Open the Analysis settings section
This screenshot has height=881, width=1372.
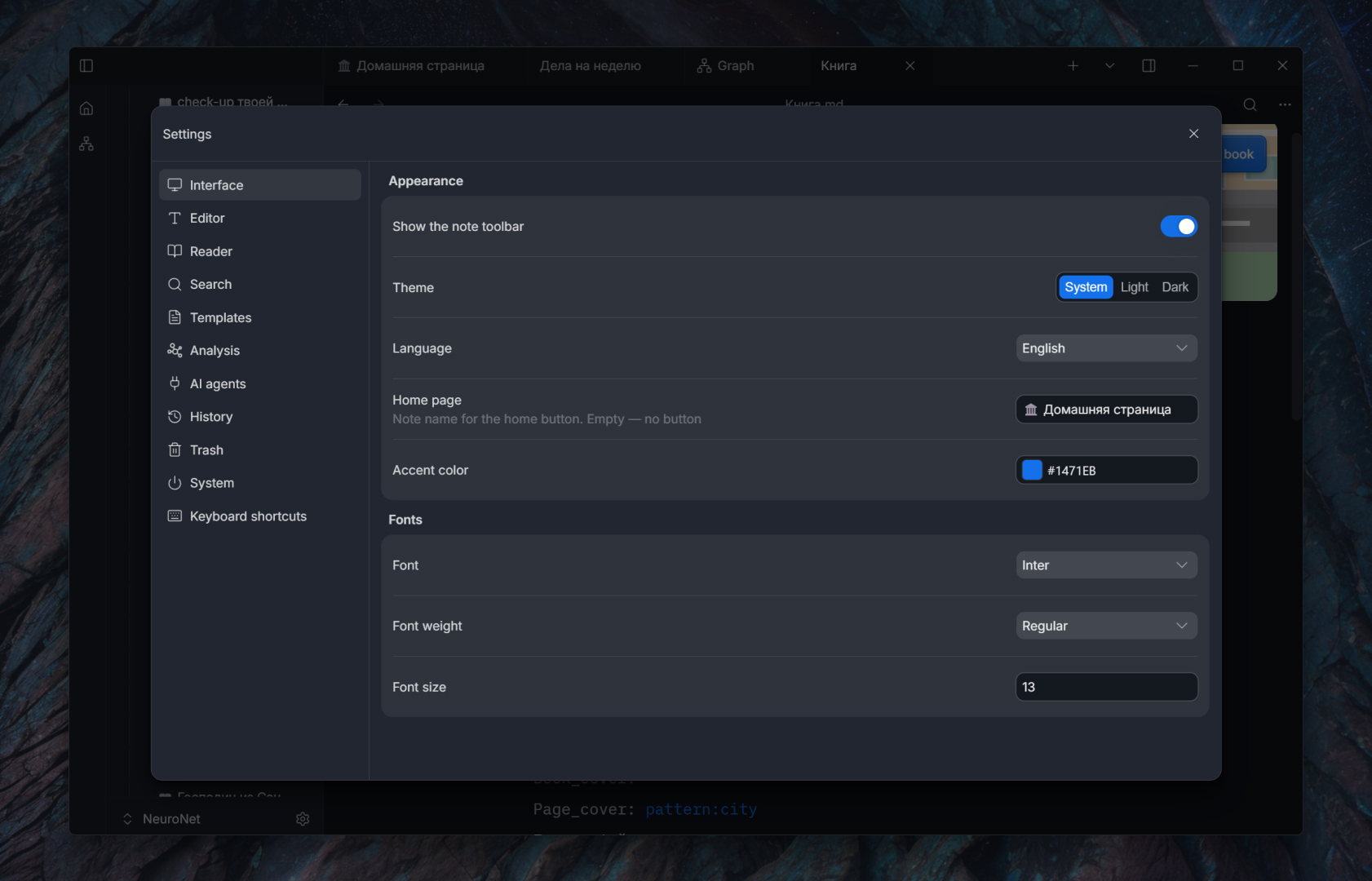pyautogui.click(x=260, y=351)
